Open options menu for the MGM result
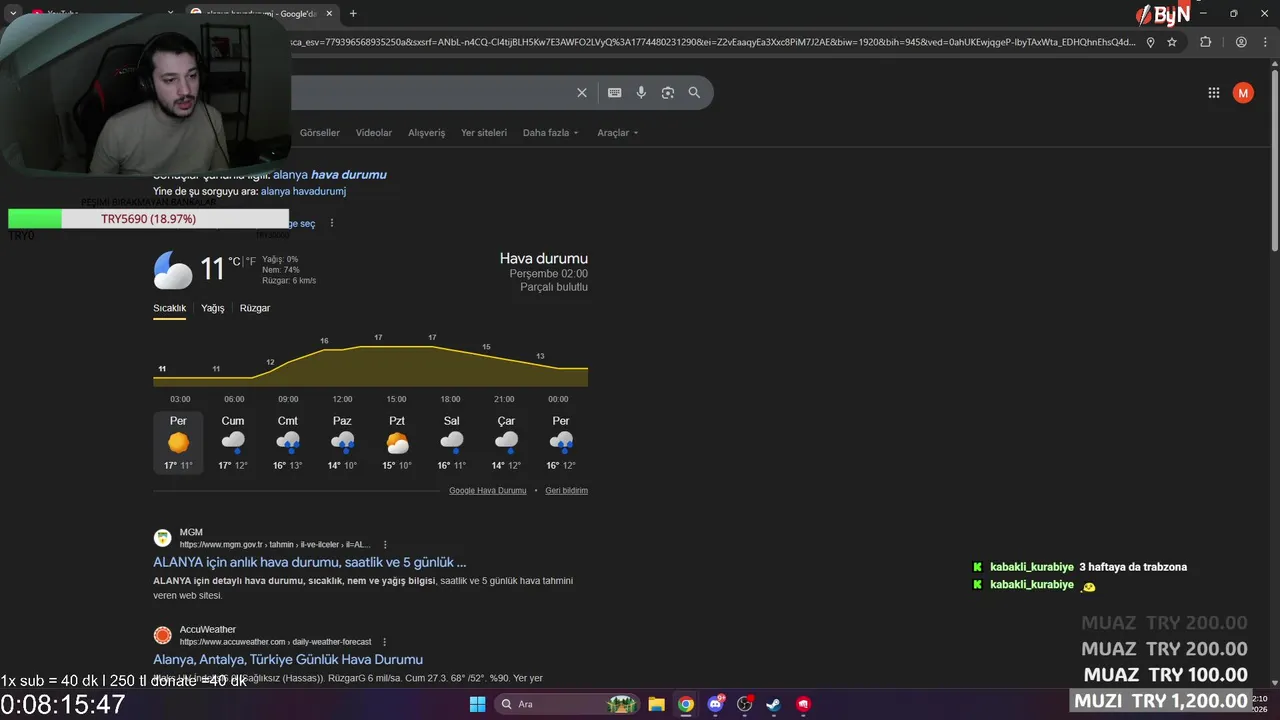 click(x=385, y=545)
